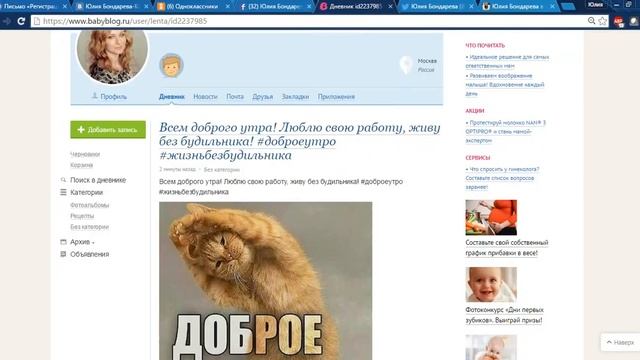The height and width of the screenshot is (360, 640).
Task: Open the Профиль link
Action: click(x=113, y=97)
